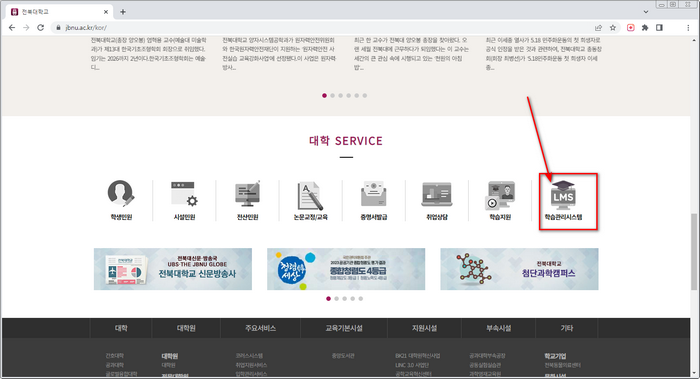Open the 학생민원 service icon

point(121,200)
